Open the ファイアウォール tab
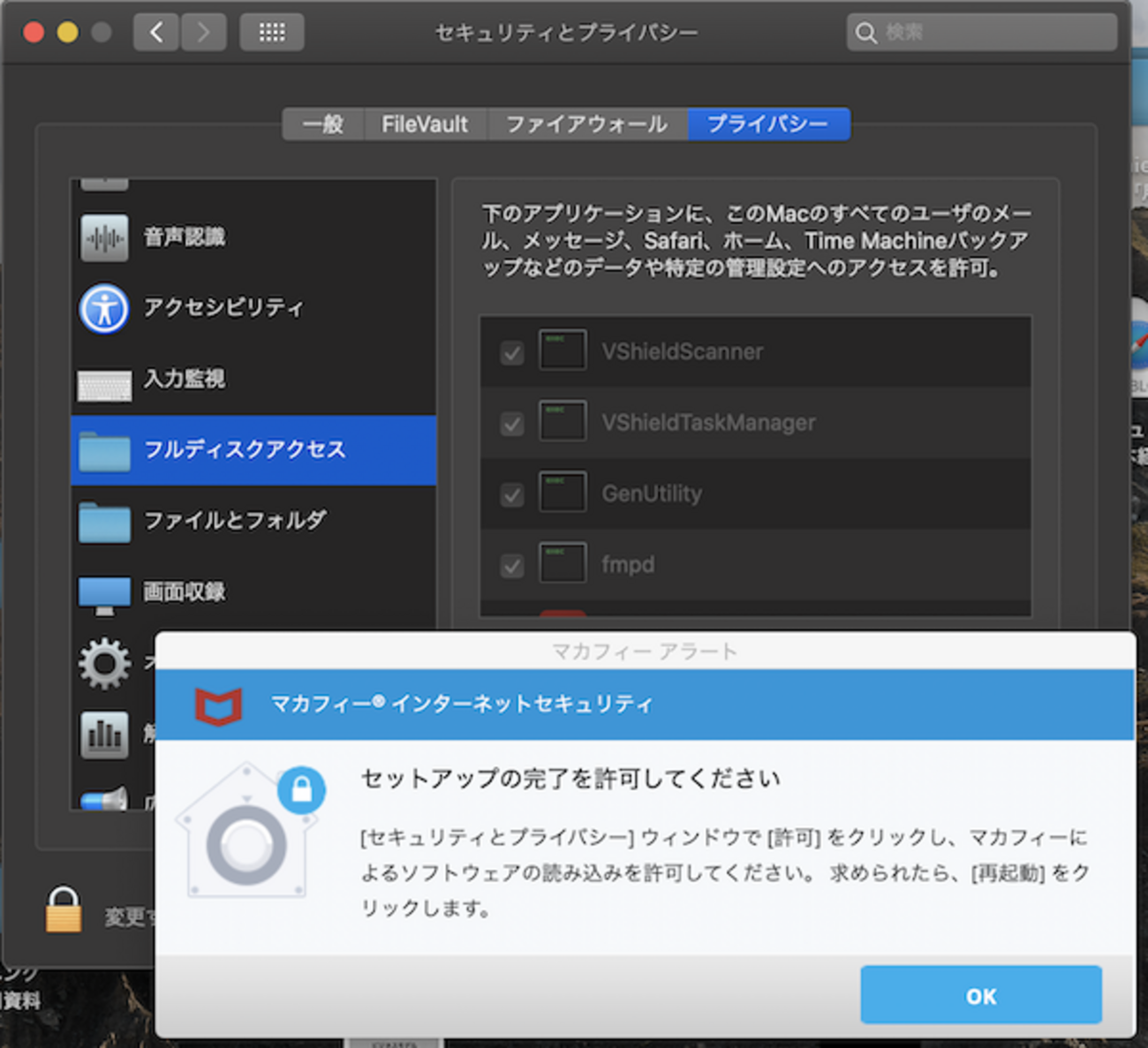The width and height of the screenshot is (1148, 1048). 585,124
